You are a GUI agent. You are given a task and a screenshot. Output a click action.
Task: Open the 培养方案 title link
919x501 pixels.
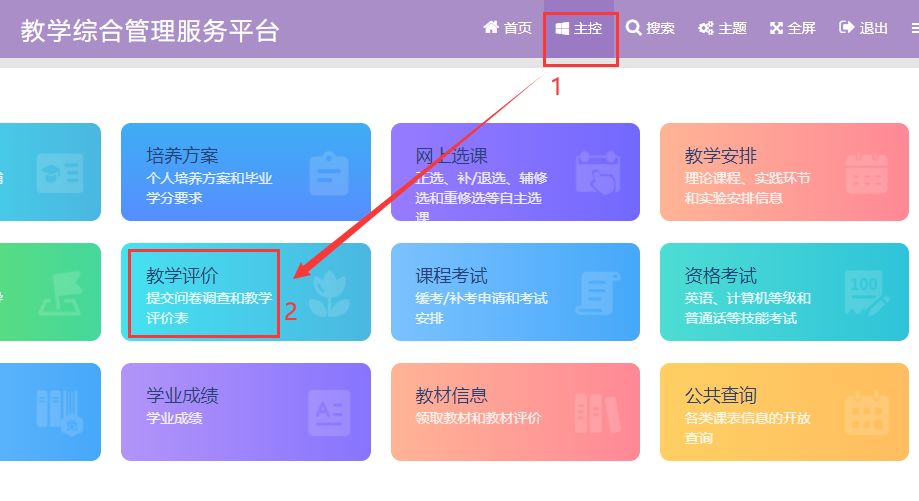[x=182, y=155]
